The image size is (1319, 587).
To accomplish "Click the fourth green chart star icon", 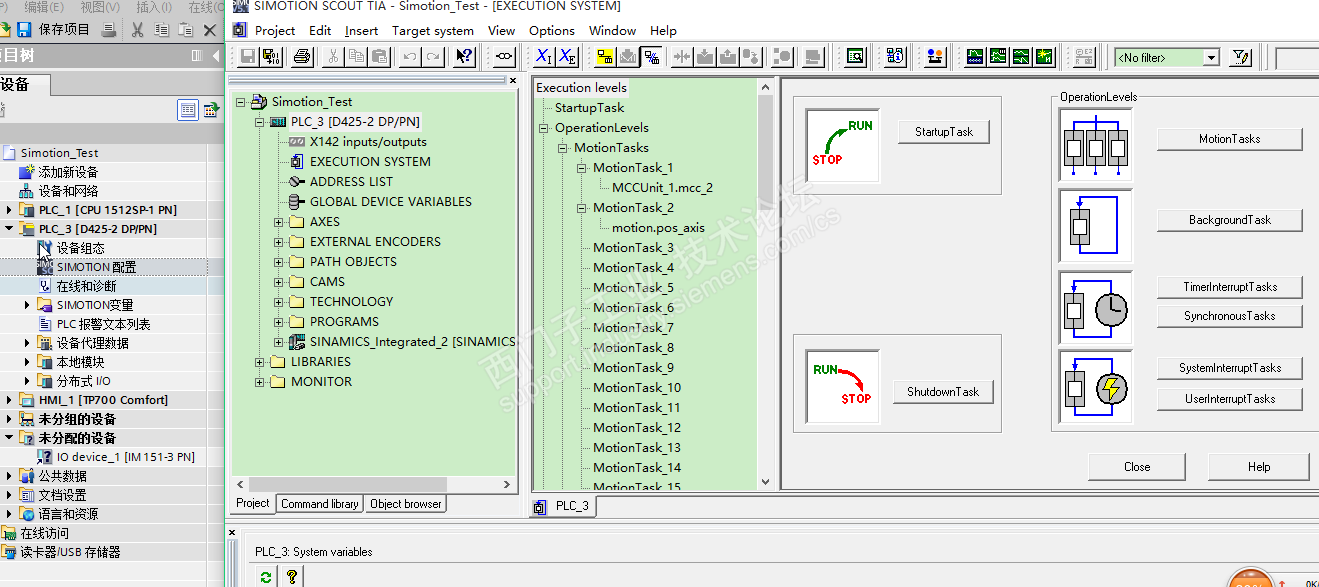I will (x=1044, y=57).
